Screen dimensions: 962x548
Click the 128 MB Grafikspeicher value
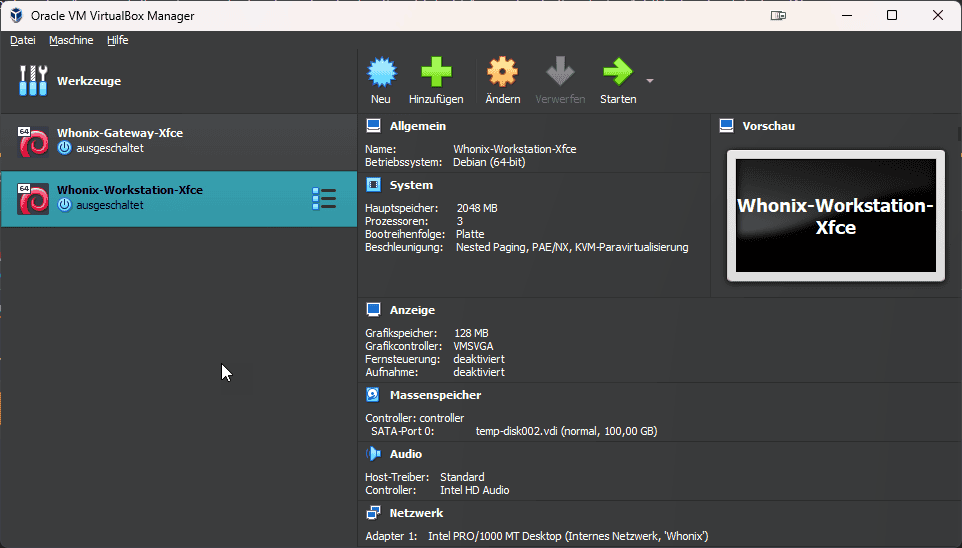[x=471, y=333]
